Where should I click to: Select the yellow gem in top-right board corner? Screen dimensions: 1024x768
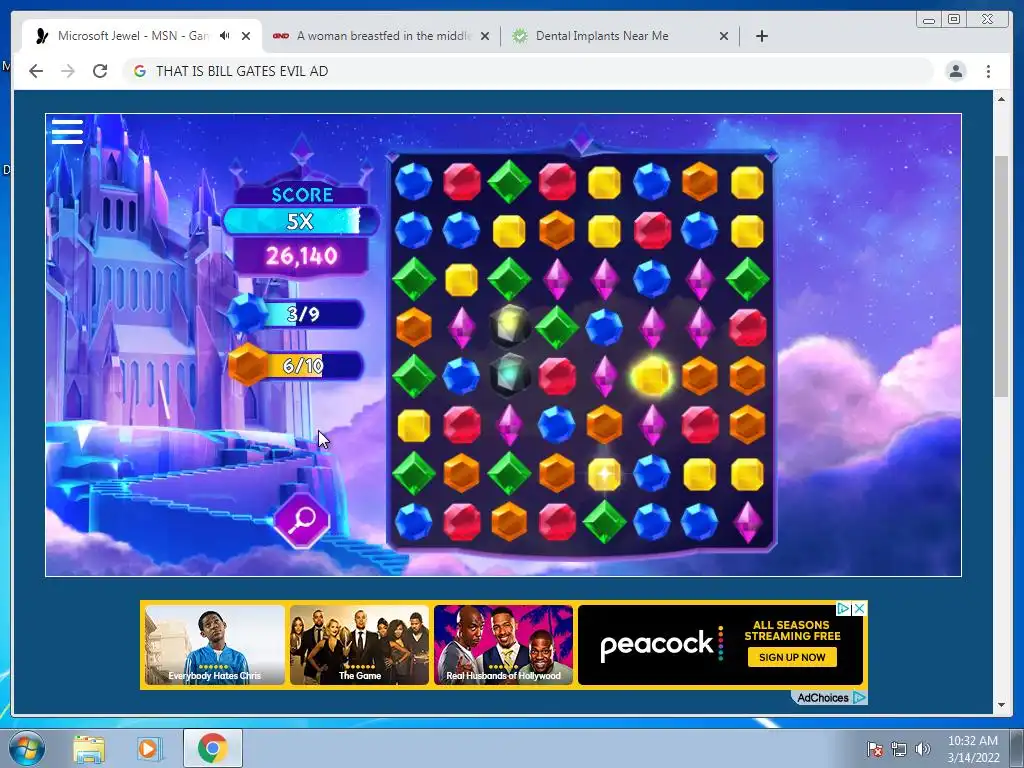[748, 181]
